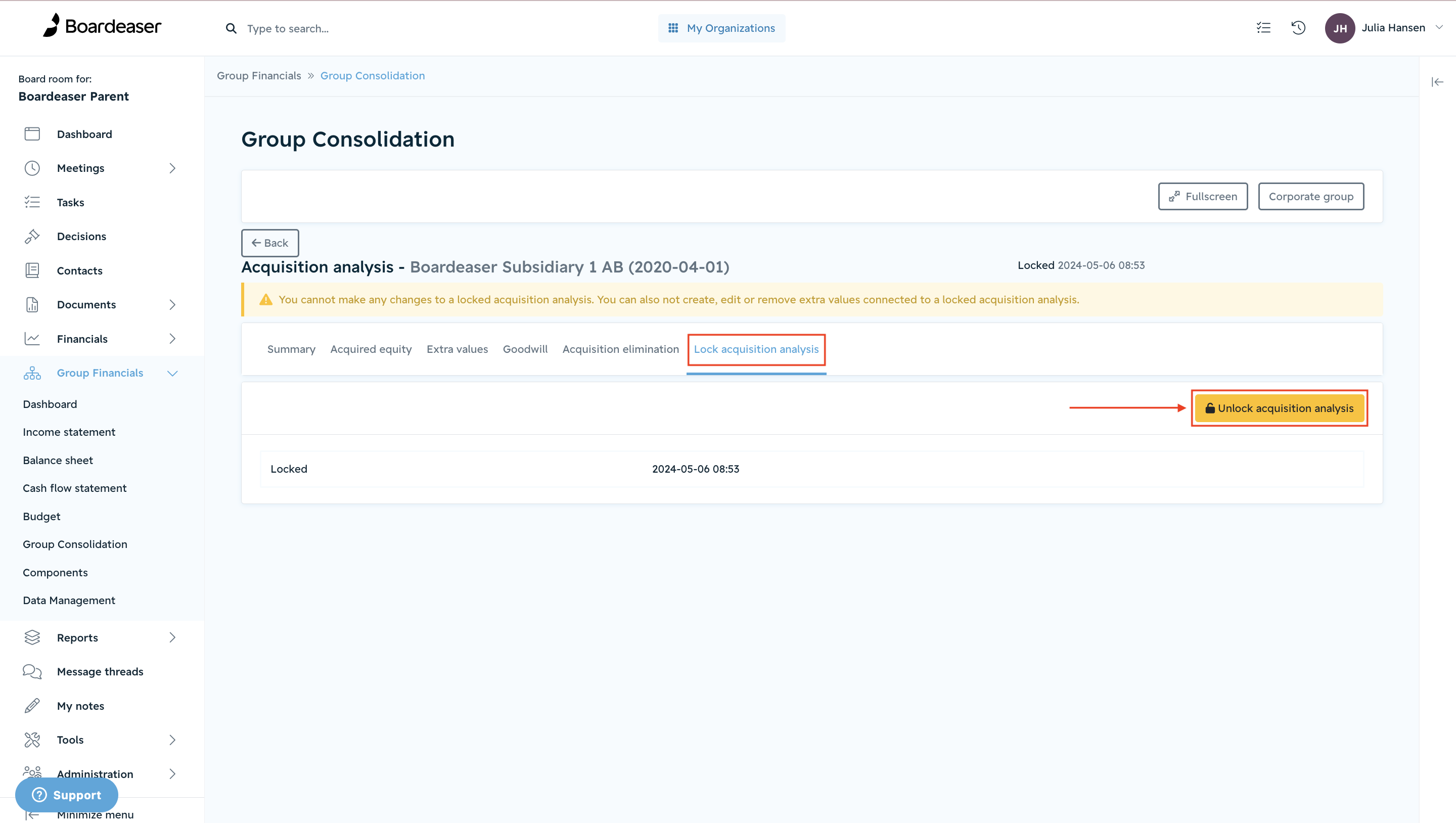Click the JH user avatar
Screen dimensions: 1456x823
point(1340,28)
